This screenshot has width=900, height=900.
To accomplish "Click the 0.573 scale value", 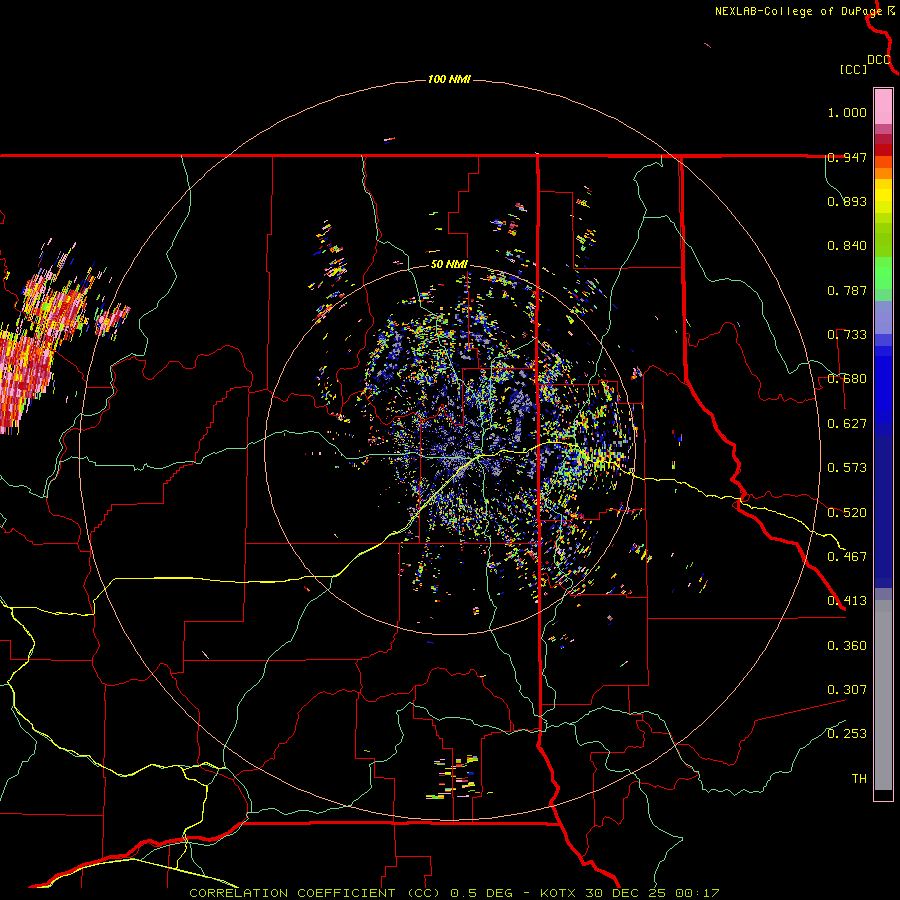I will [x=847, y=468].
